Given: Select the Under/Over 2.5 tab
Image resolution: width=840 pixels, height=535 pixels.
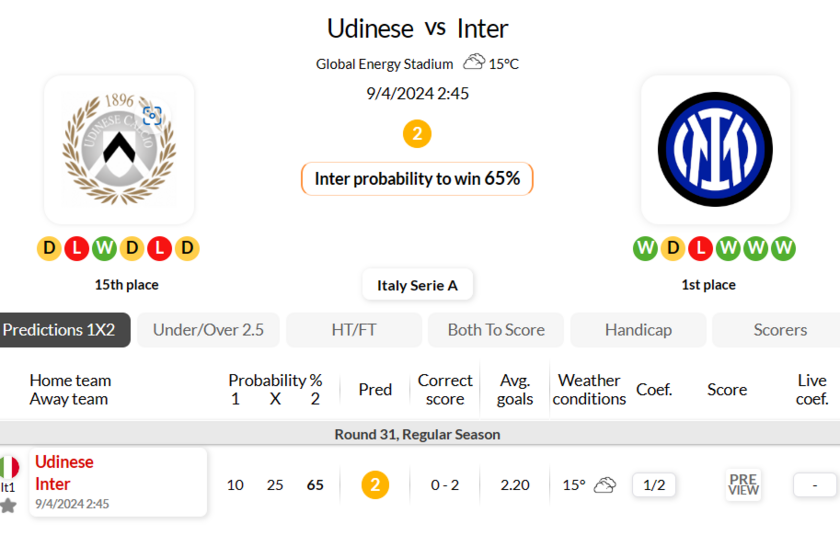Looking at the screenshot, I should click(208, 330).
